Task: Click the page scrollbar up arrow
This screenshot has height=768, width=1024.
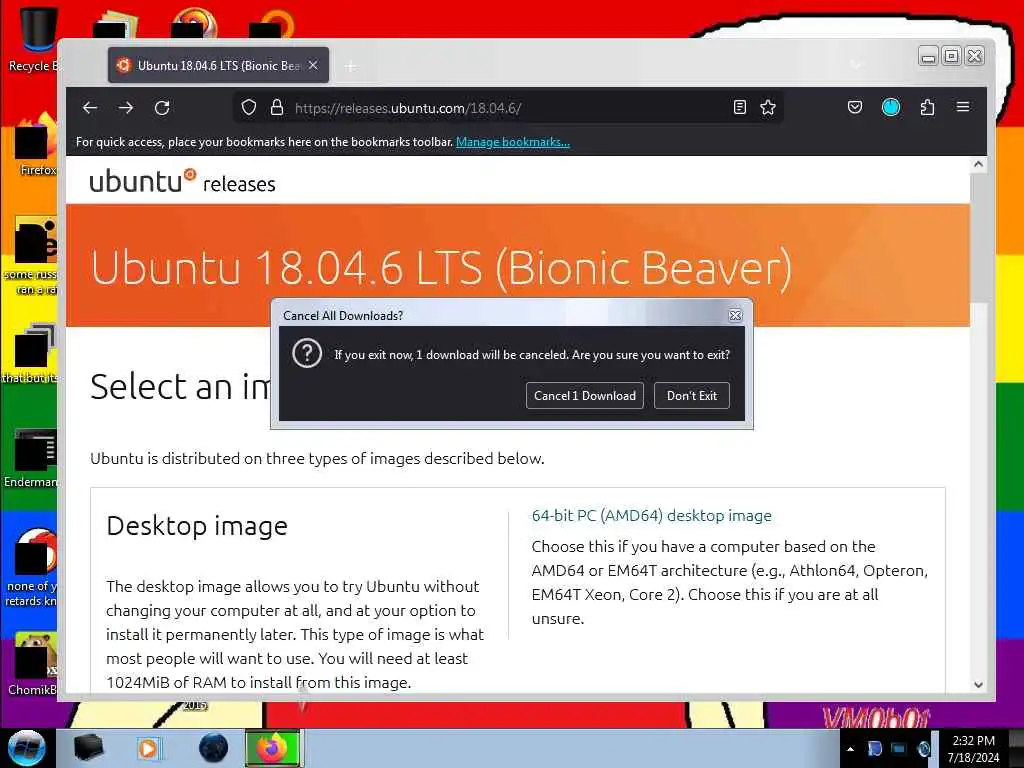Action: pos(978,165)
